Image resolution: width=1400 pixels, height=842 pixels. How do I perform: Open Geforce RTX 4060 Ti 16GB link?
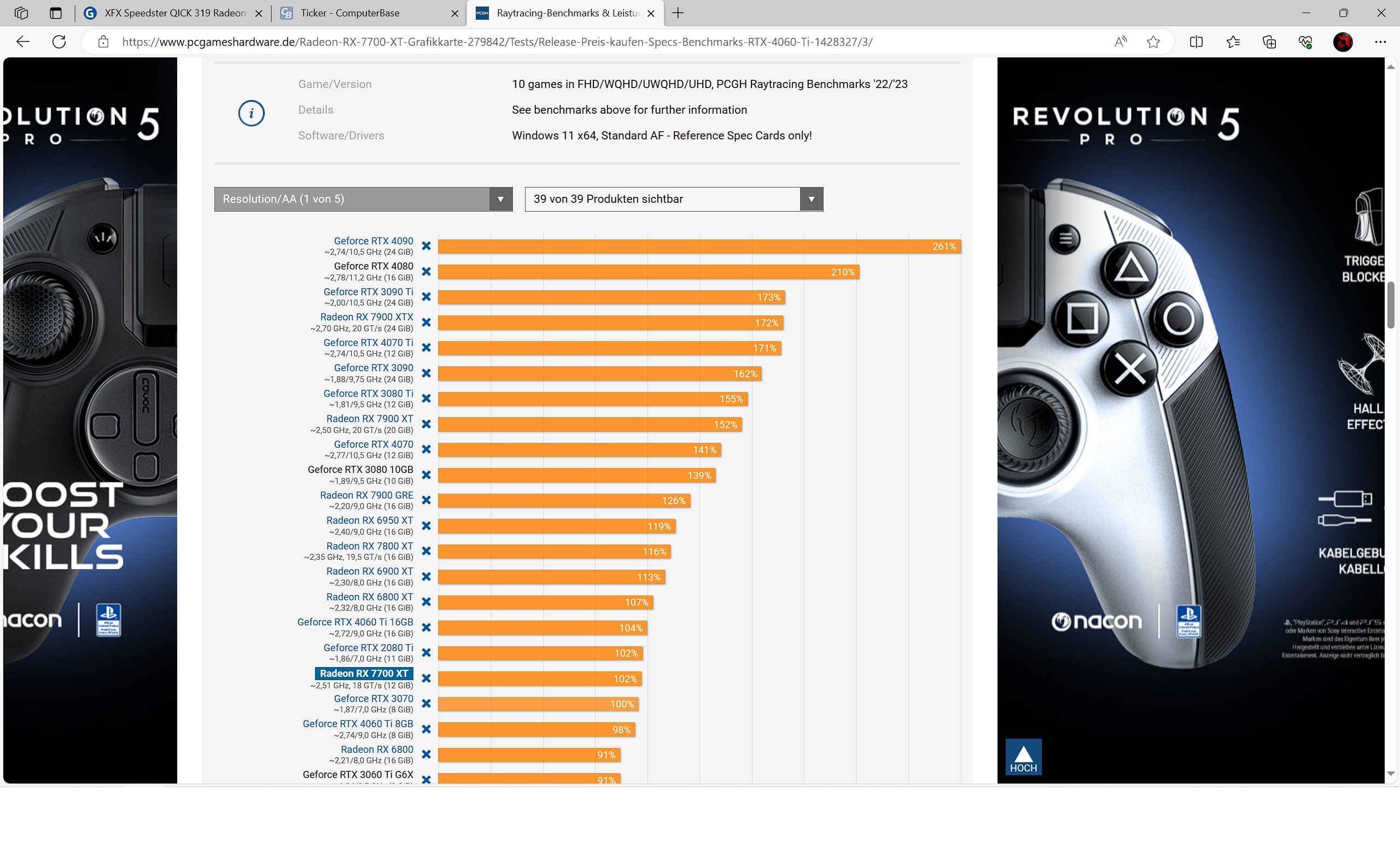[355, 622]
